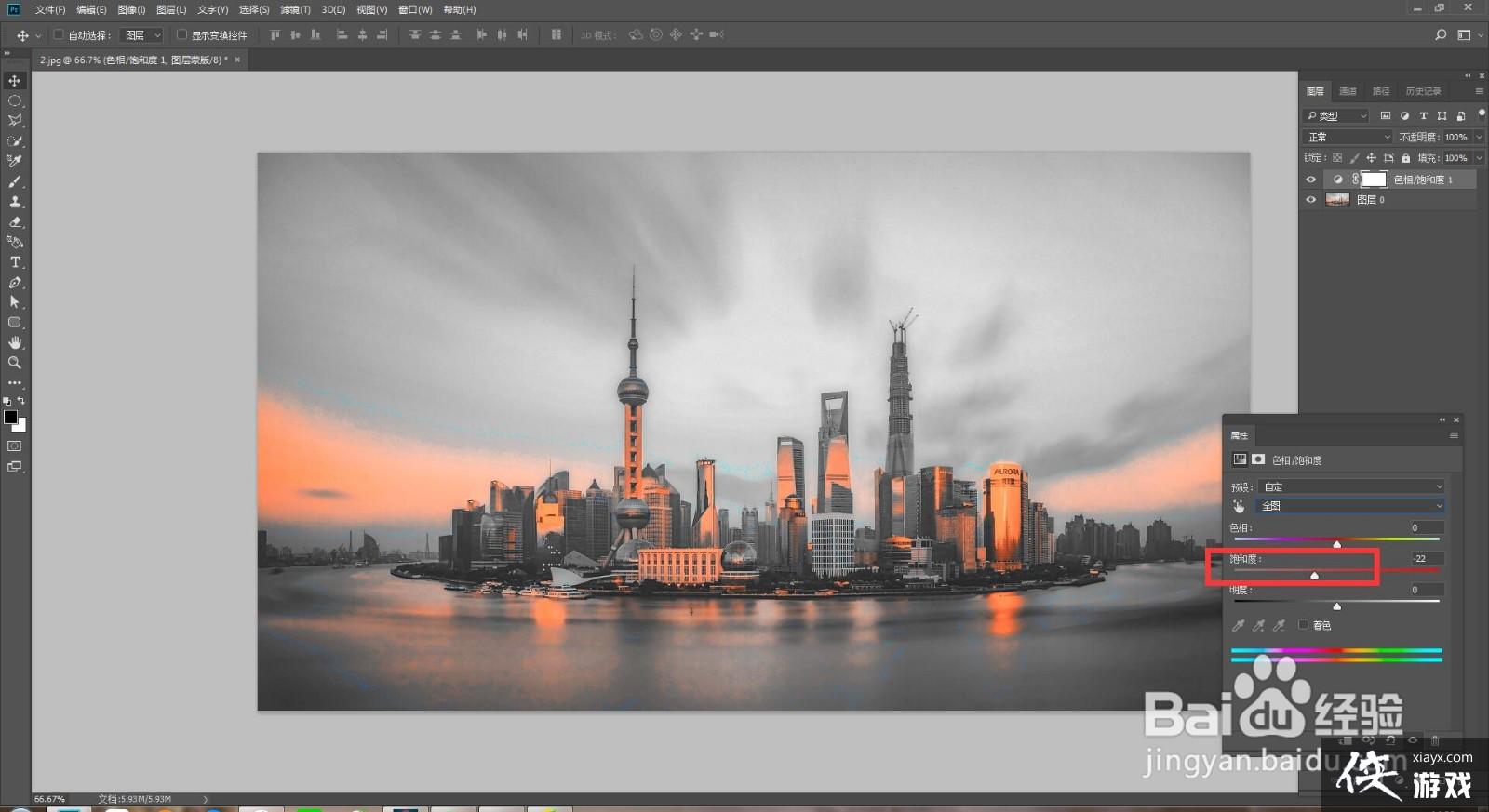Enable the 自动选择 checkbox
Image resolution: width=1489 pixels, height=812 pixels.
pyautogui.click(x=59, y=35)
